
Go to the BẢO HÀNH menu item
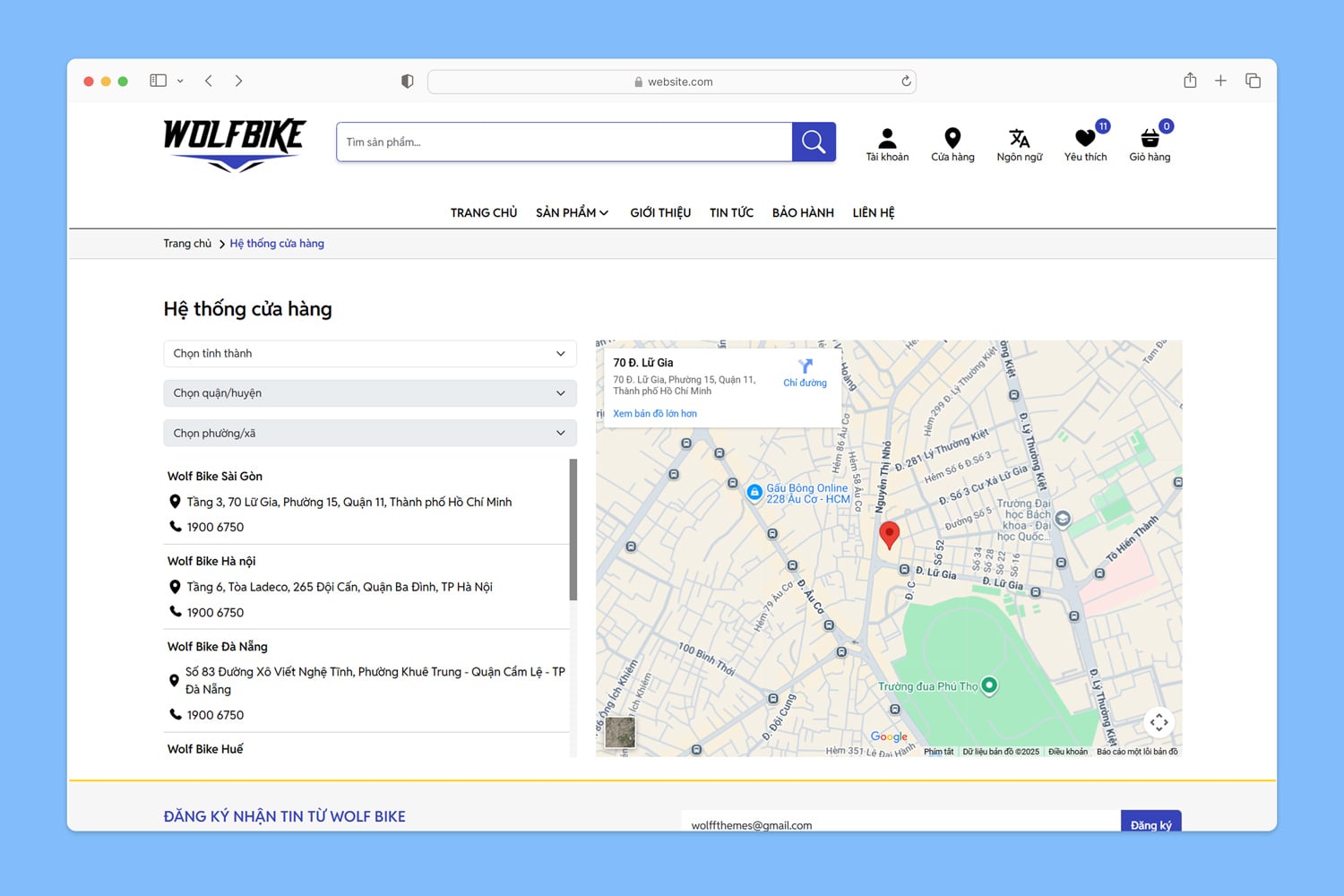pos(803,212)
